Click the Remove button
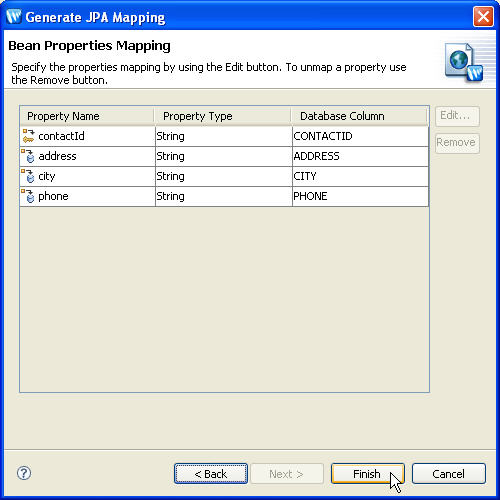Image resolution: width=500 pixels, height=500 pixels. click(457, 143)
